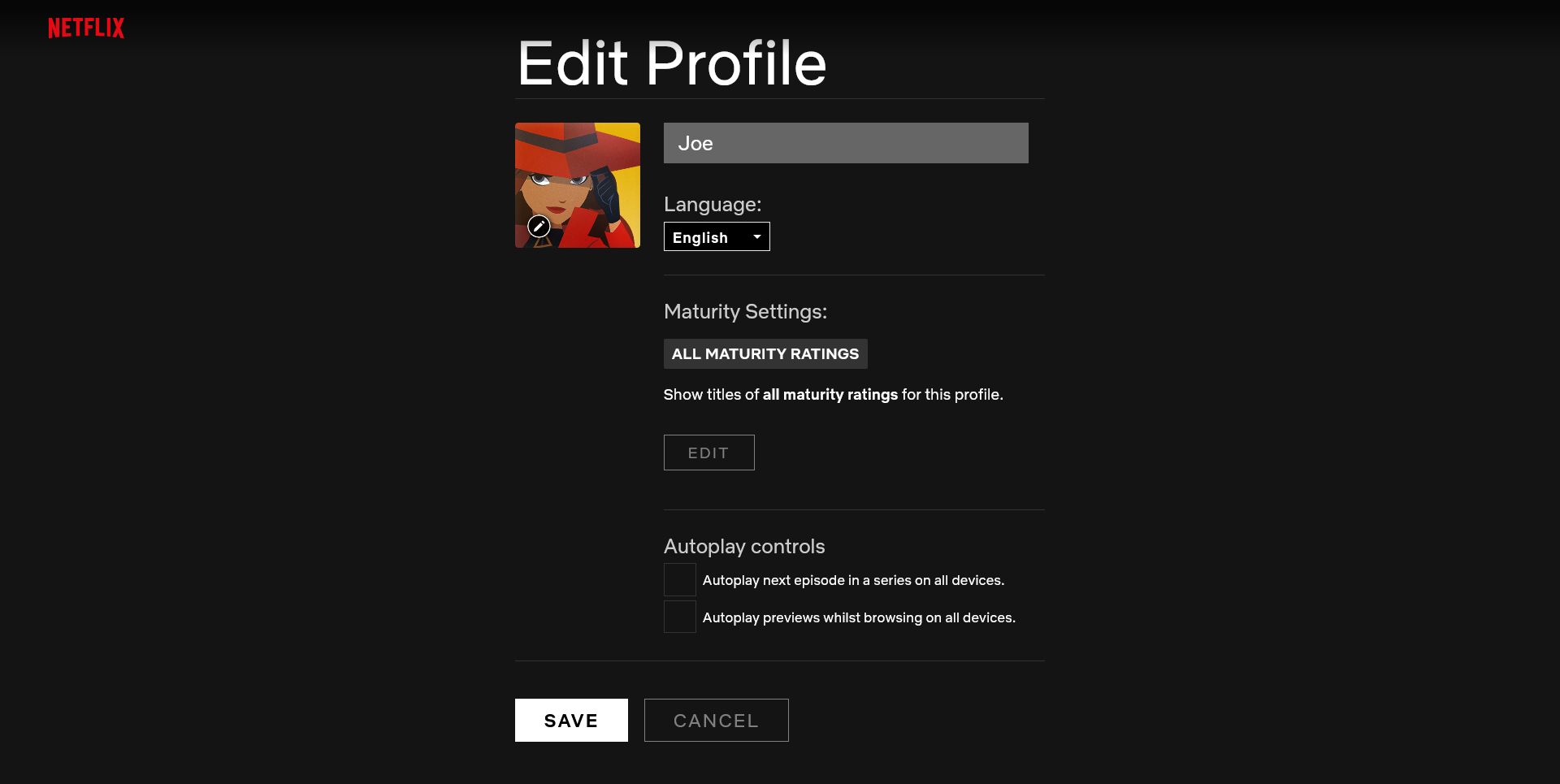This screenshot has height=784, width=1560.
Task: Click the Maturity Settings section label
Action: pos(745,311)
